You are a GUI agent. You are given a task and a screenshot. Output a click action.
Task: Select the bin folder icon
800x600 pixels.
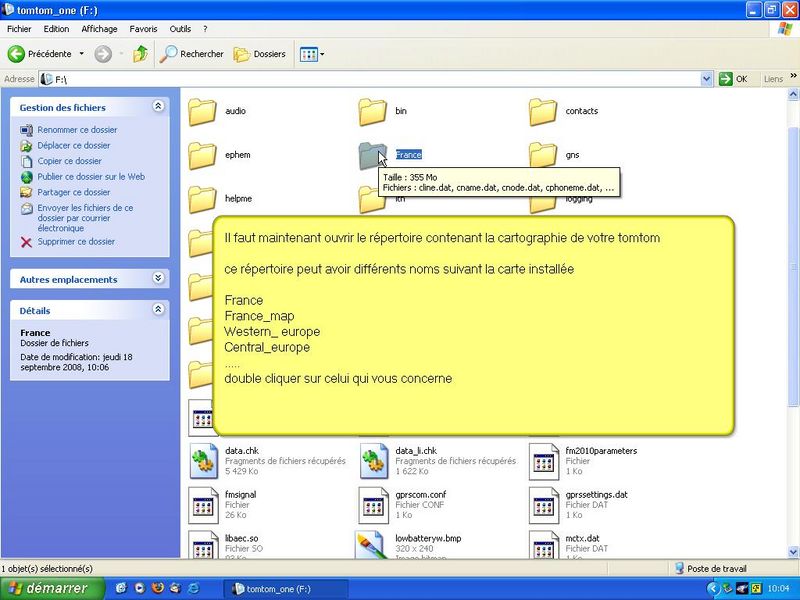(x=373, y=112)
